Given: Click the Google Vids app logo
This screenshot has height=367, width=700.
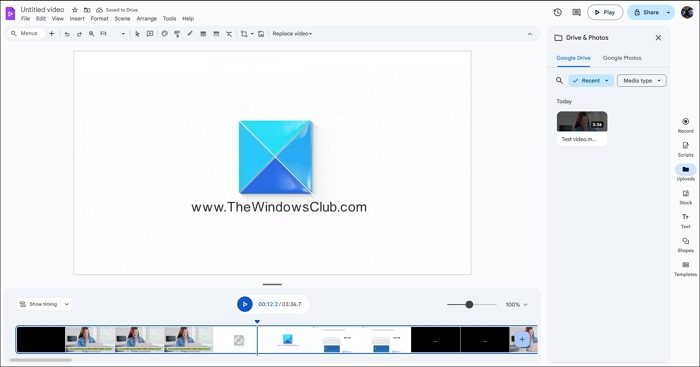Looking at the screenshot, I should 10,13.
